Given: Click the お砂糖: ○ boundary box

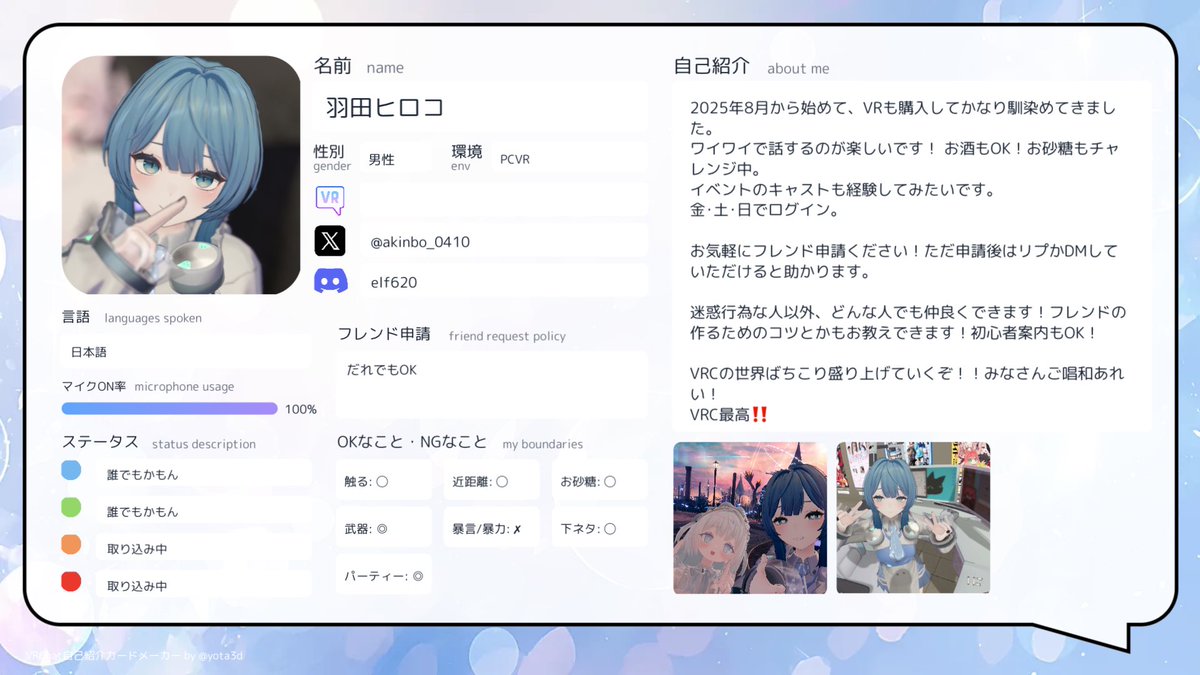Looking at the screenshot, I should [599, 480].
